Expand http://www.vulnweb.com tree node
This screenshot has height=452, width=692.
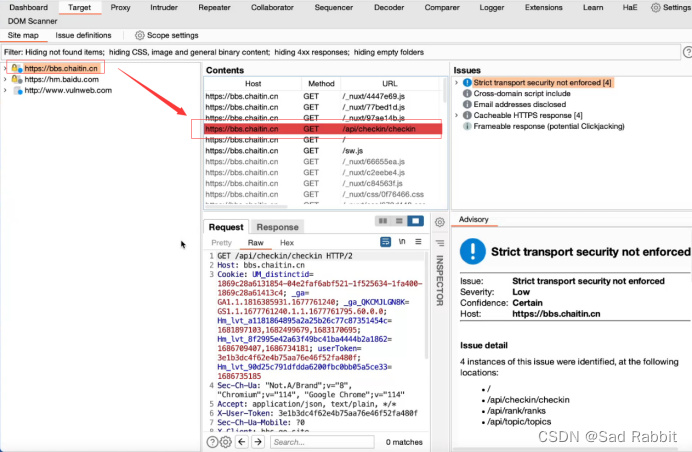click(x=5, y=90)
